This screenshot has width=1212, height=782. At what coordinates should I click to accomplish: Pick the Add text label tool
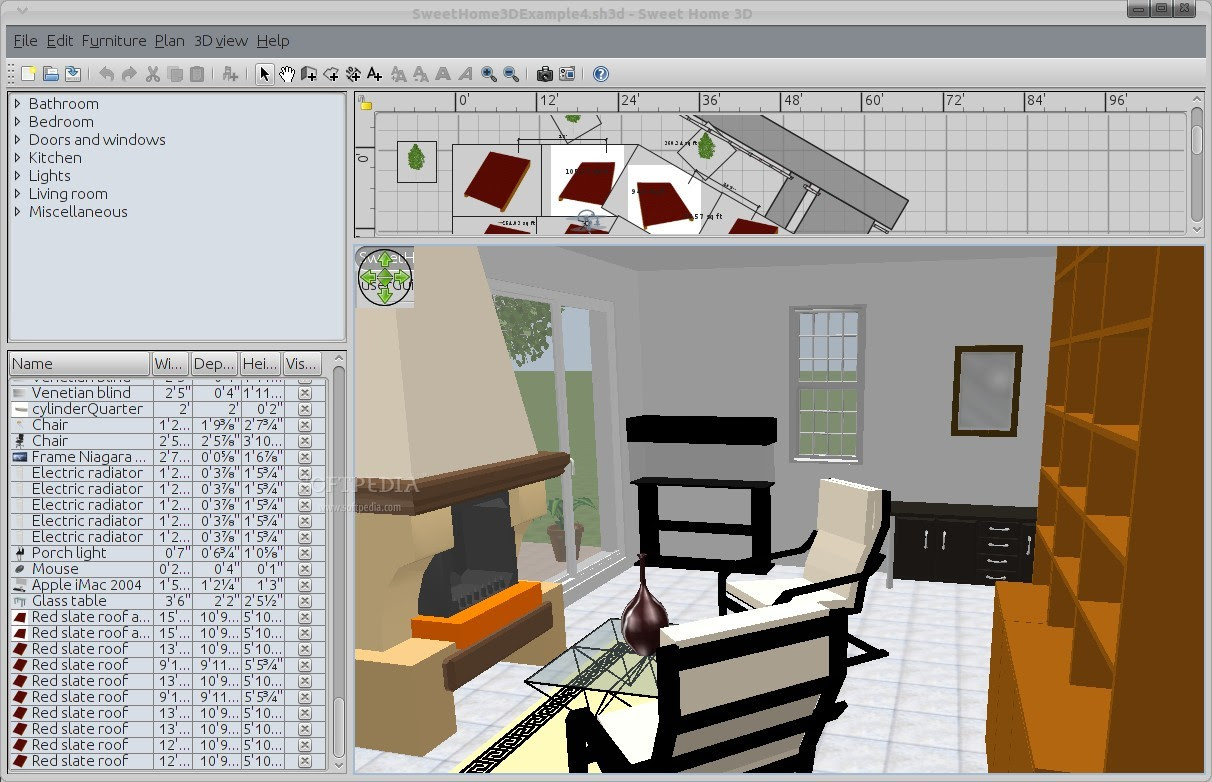click(375, 74)
